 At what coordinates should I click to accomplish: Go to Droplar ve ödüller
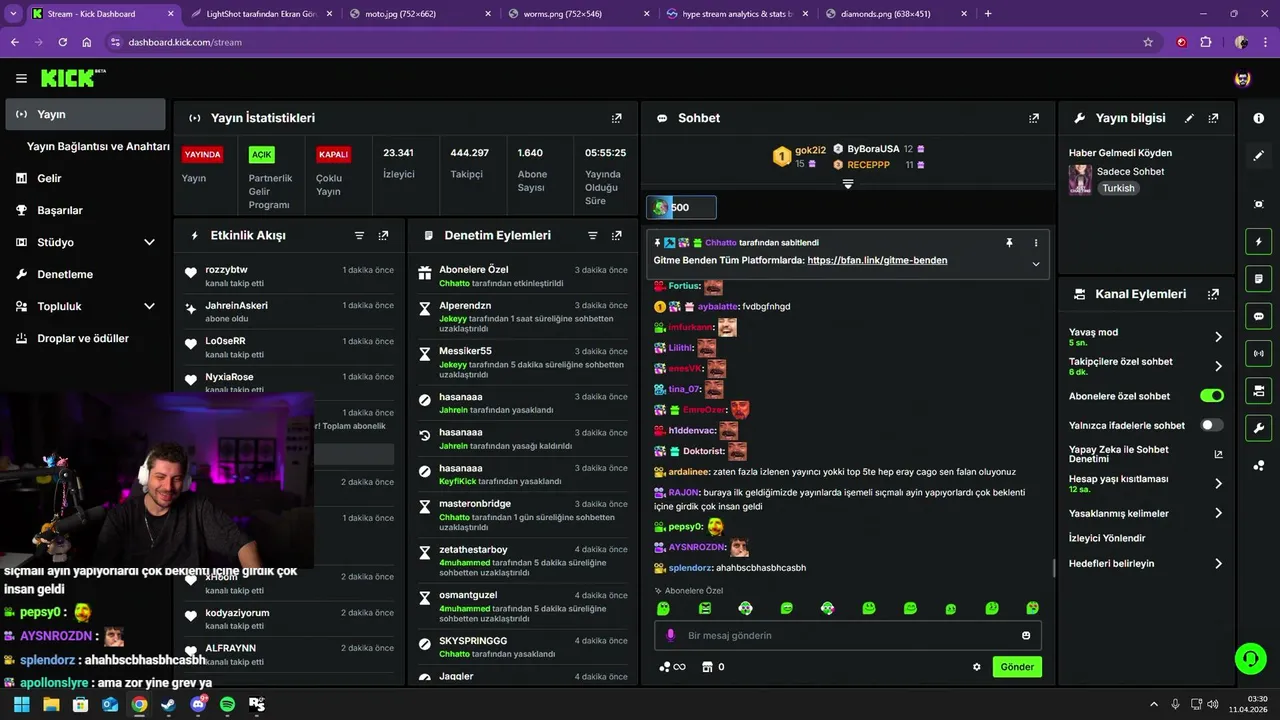[x=85, y=338]
